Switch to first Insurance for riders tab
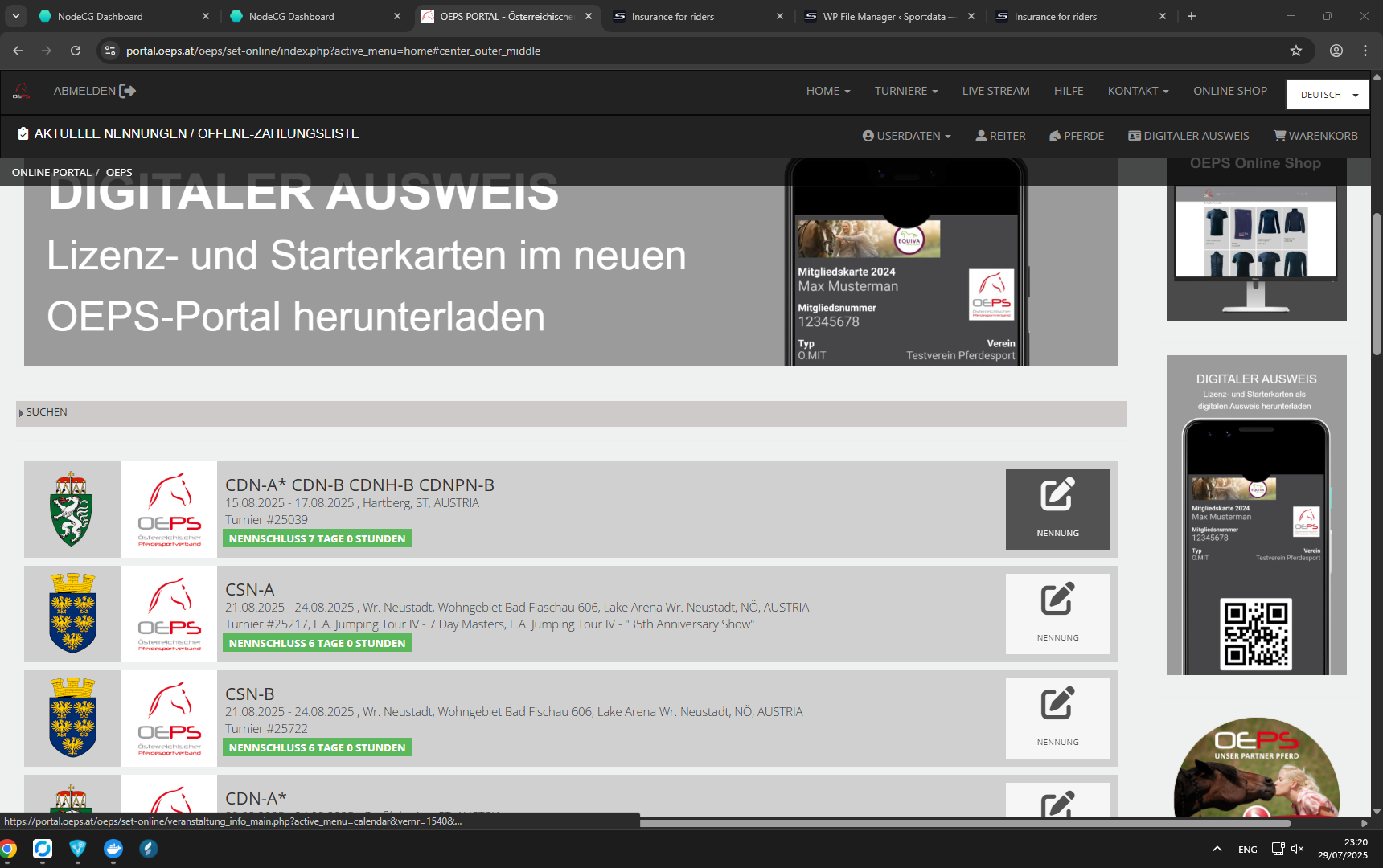The image size is (1383, 868). [x=697, y=16]
